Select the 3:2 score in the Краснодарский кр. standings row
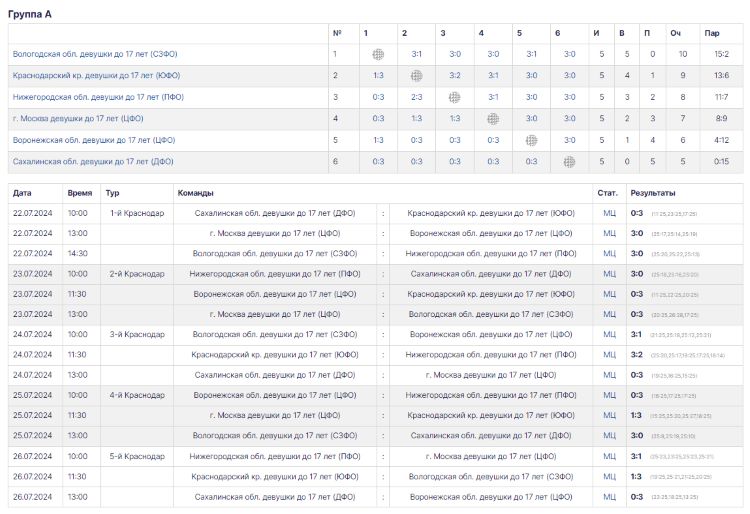Image resolution: width=750 pixels, height=514 pixels. point(455,76)
